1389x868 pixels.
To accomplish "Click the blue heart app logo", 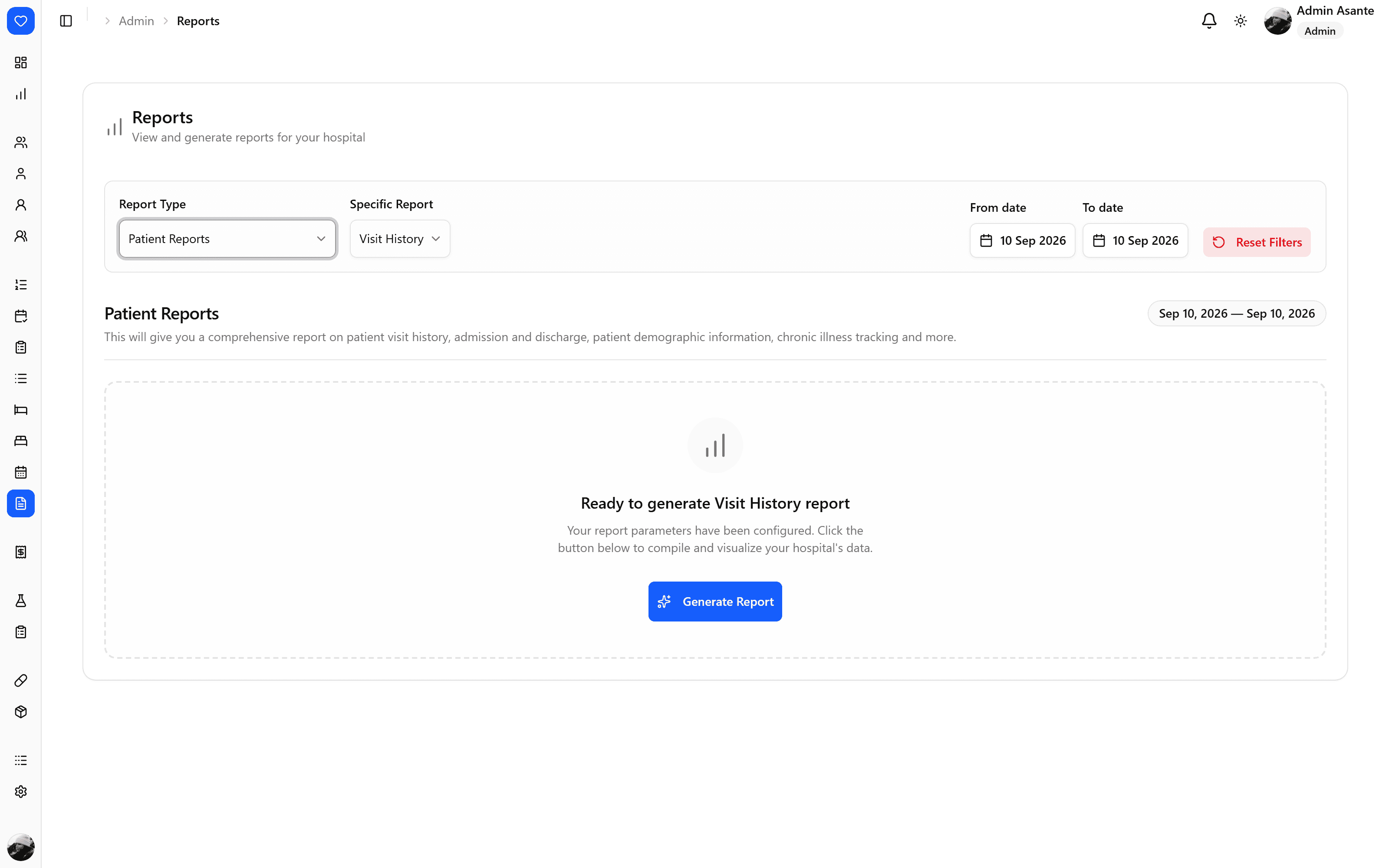I will (x=21, y=21).
